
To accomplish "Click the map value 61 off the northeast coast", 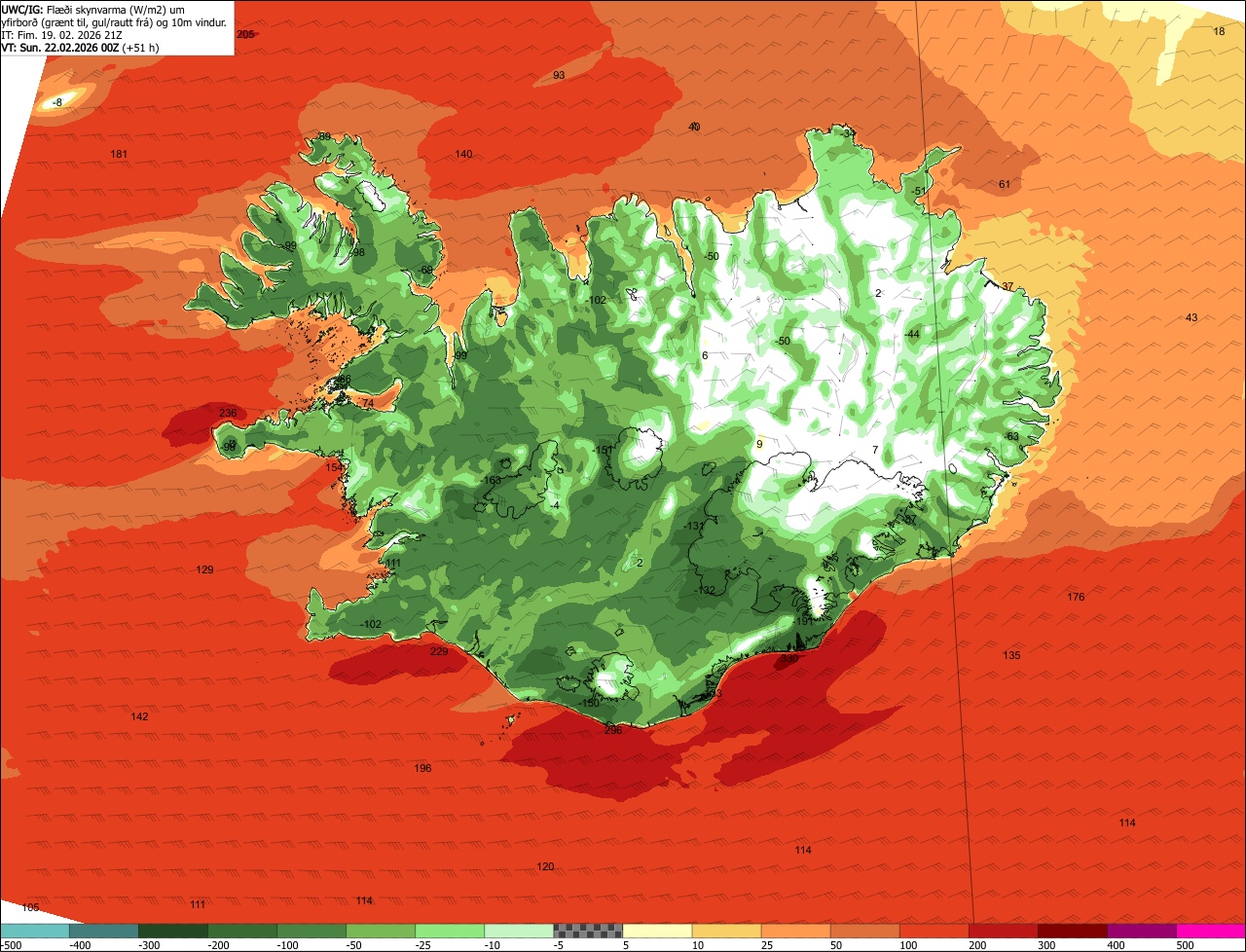I will point(1005,184).
